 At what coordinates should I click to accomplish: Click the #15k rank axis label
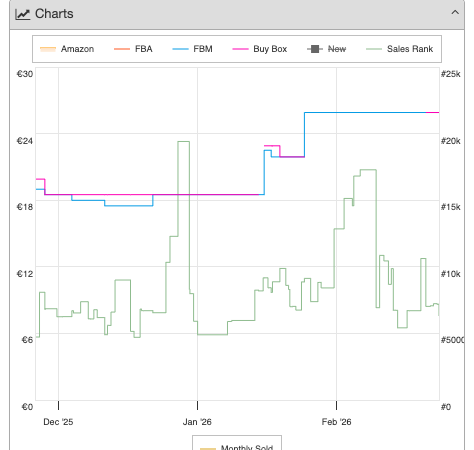coord(451,207)
